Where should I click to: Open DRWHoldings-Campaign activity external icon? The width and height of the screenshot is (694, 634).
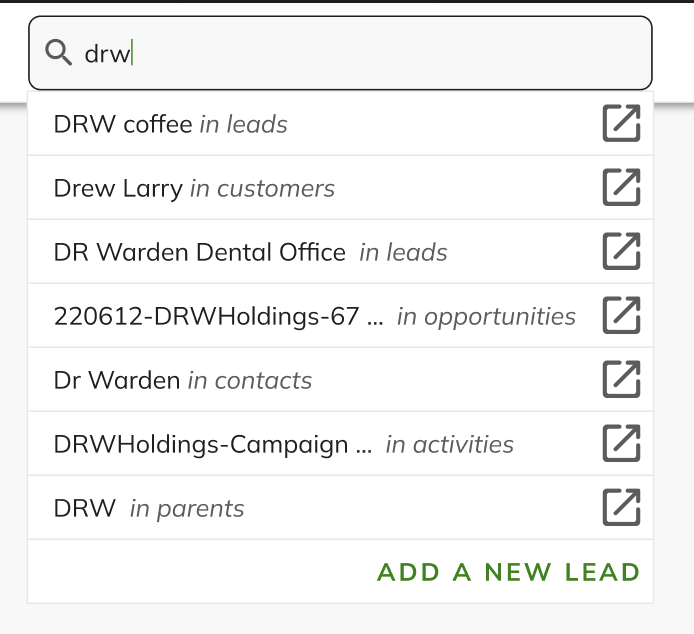click(621, 443)
